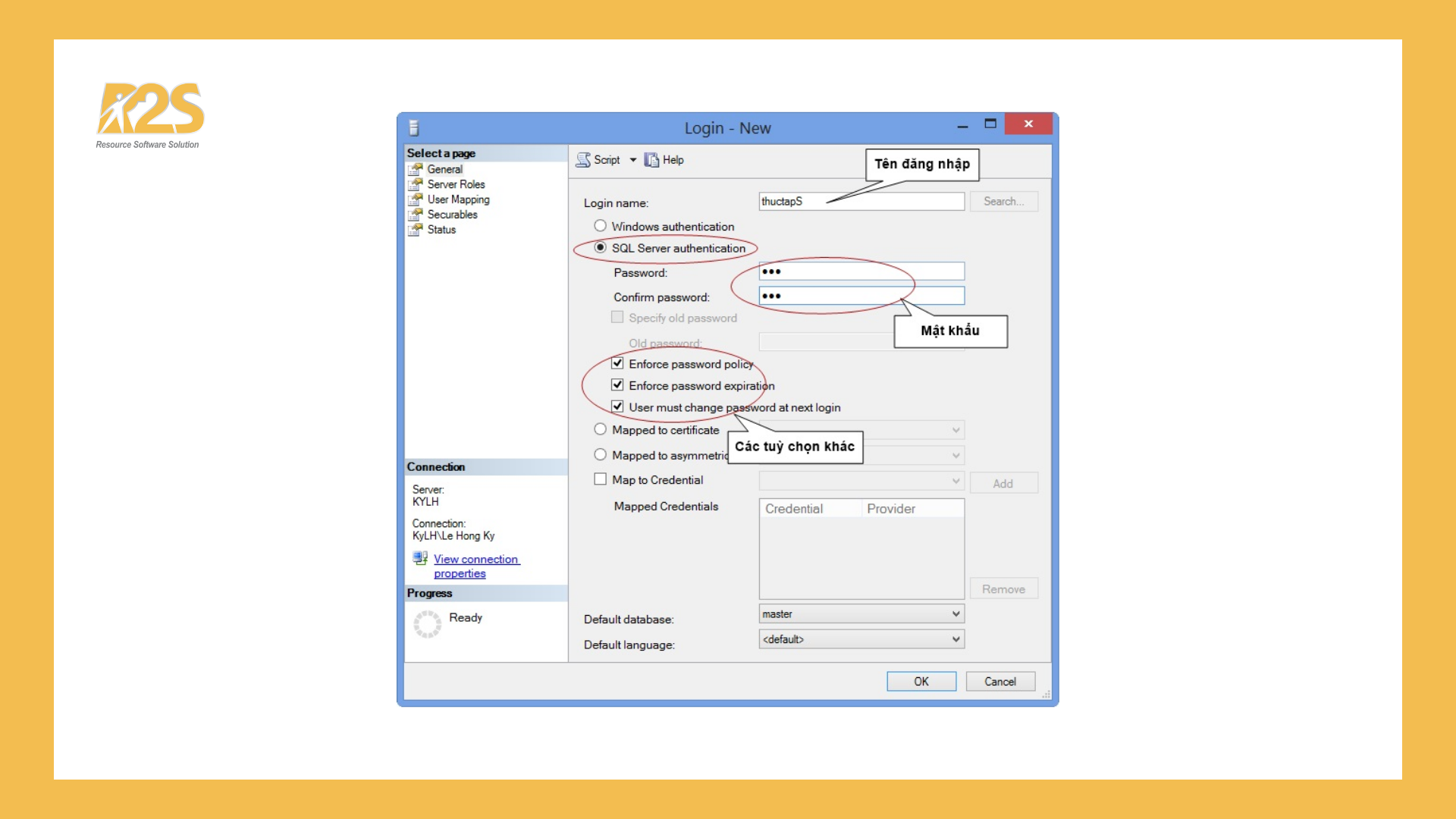Select the Securables page icon
The width and height of the screenshot is (1456, 819).
pyautogui.click(x=416, y=215)
